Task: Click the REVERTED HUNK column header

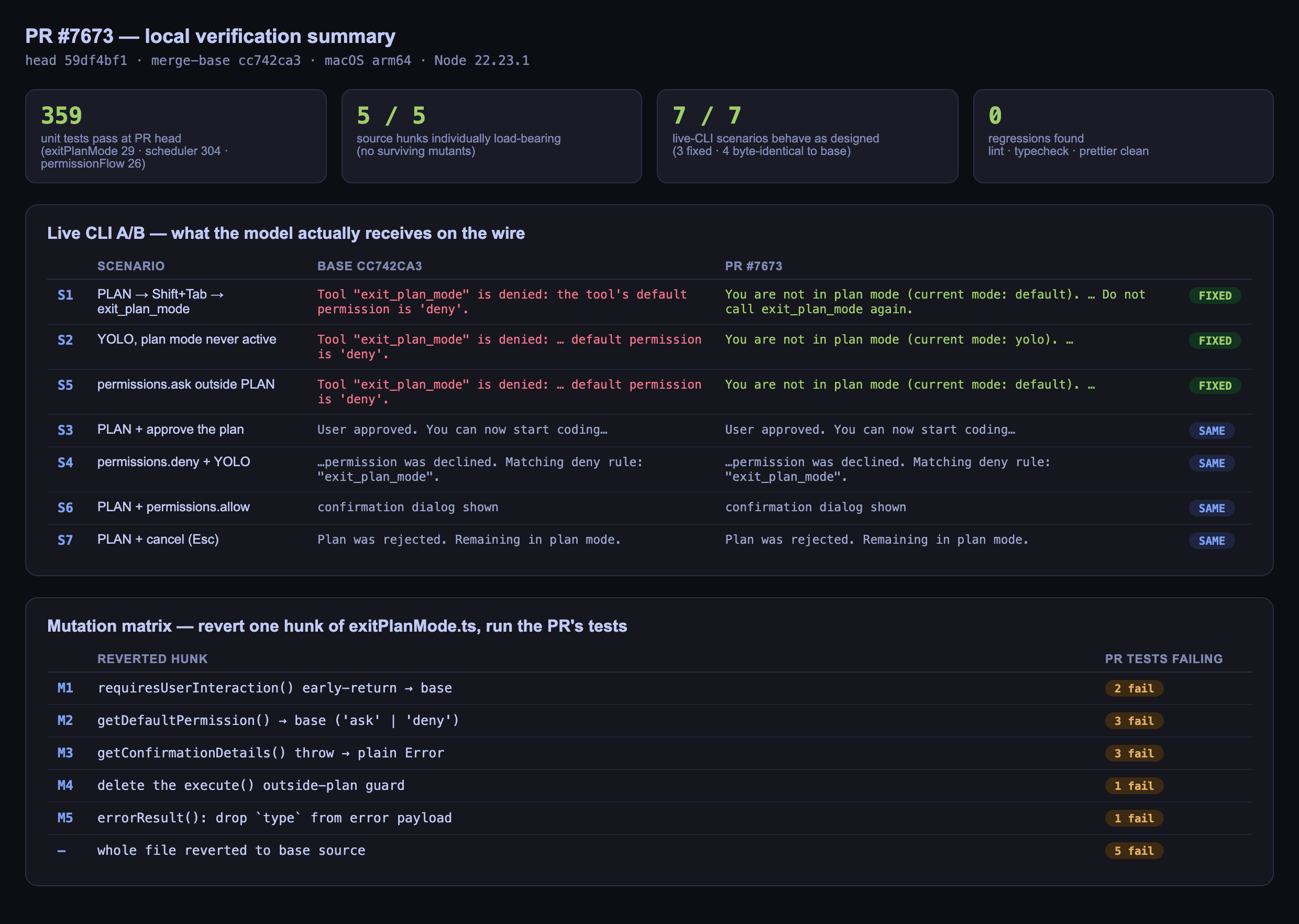Action: click(152, 659)
